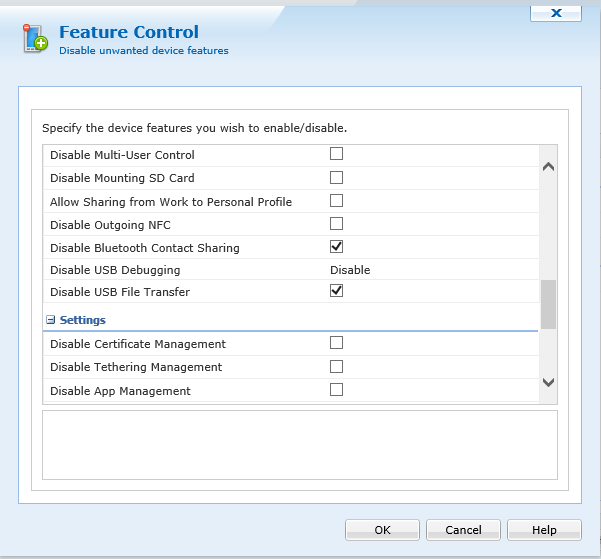Collapse the Settings section

click(x=51, y=320)
